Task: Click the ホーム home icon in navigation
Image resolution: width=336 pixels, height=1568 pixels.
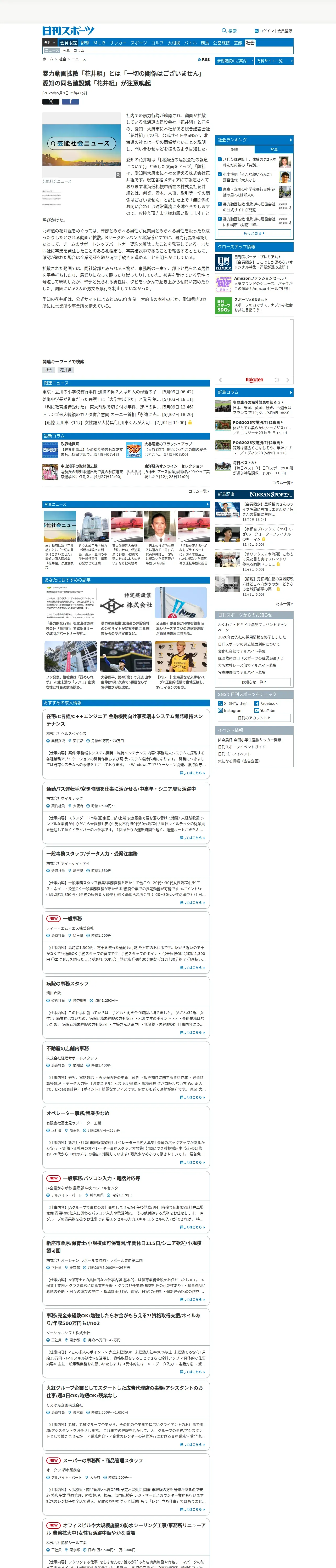Action: [x=49, y=43]
